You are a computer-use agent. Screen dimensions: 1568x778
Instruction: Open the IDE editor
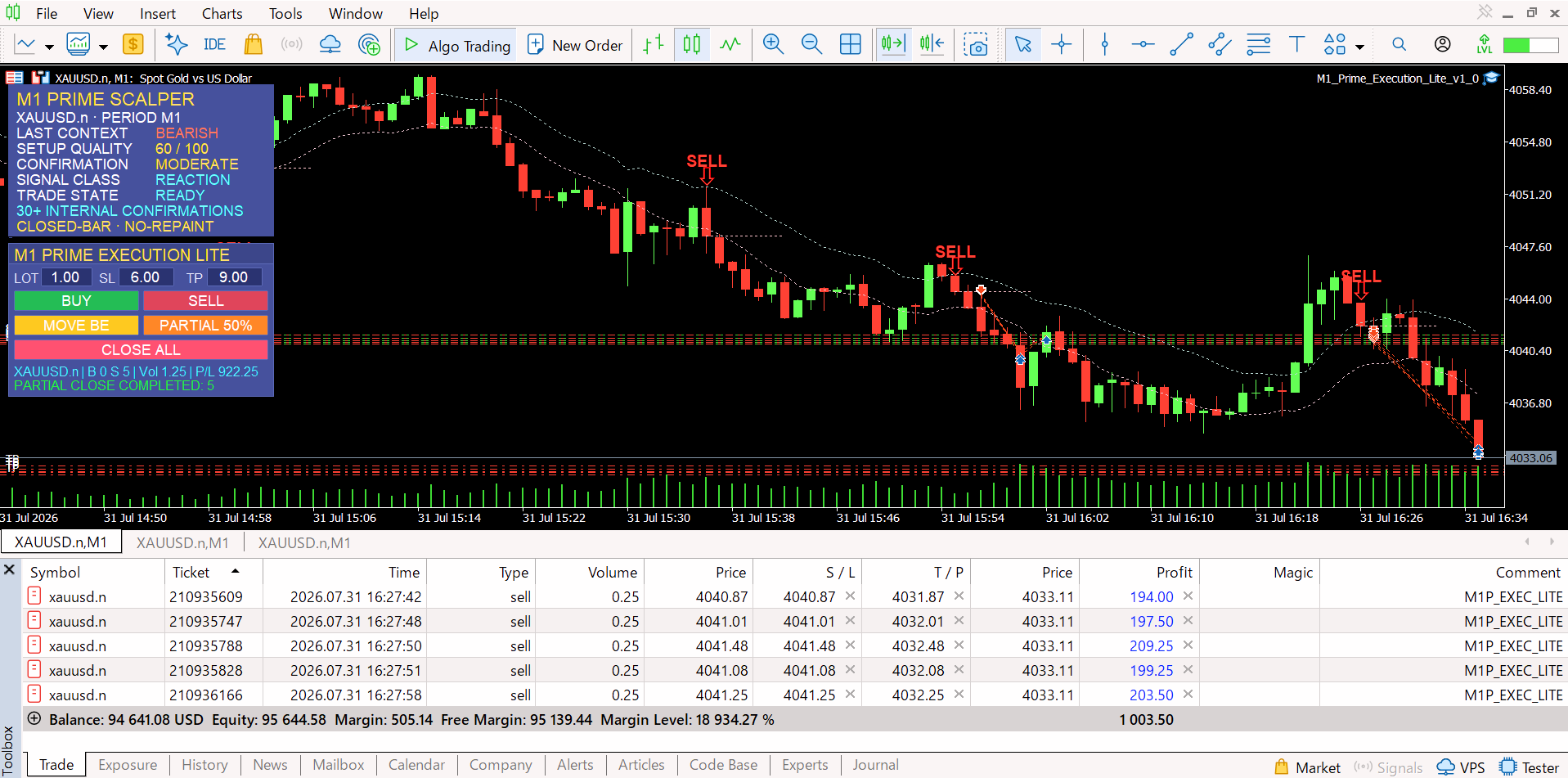pos(214,44)
